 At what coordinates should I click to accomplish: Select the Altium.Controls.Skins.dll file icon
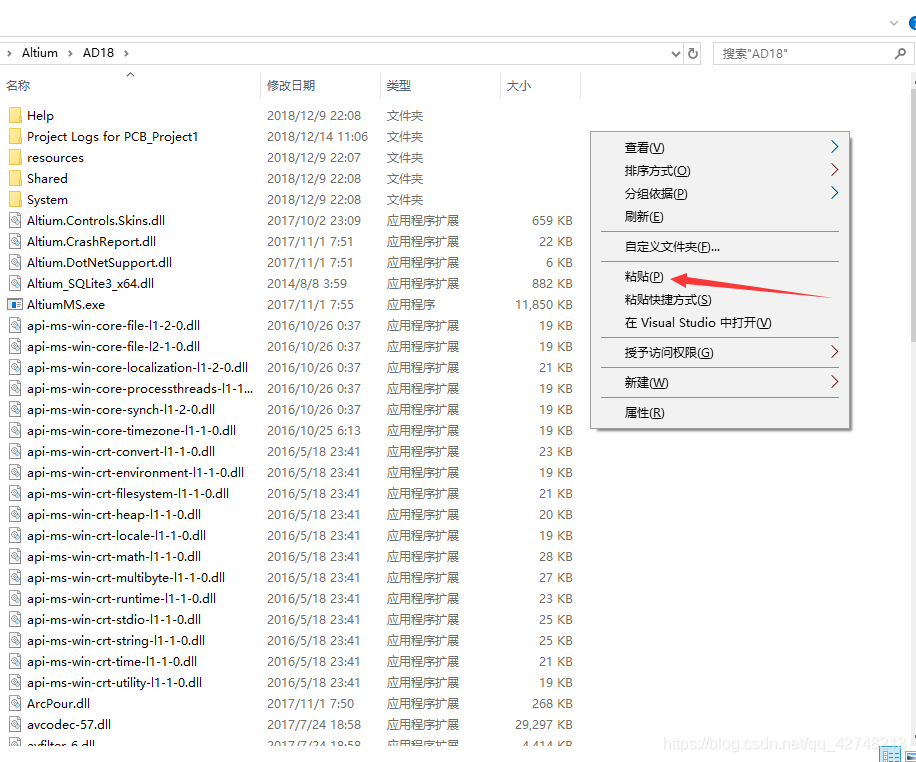click(15, 220)
